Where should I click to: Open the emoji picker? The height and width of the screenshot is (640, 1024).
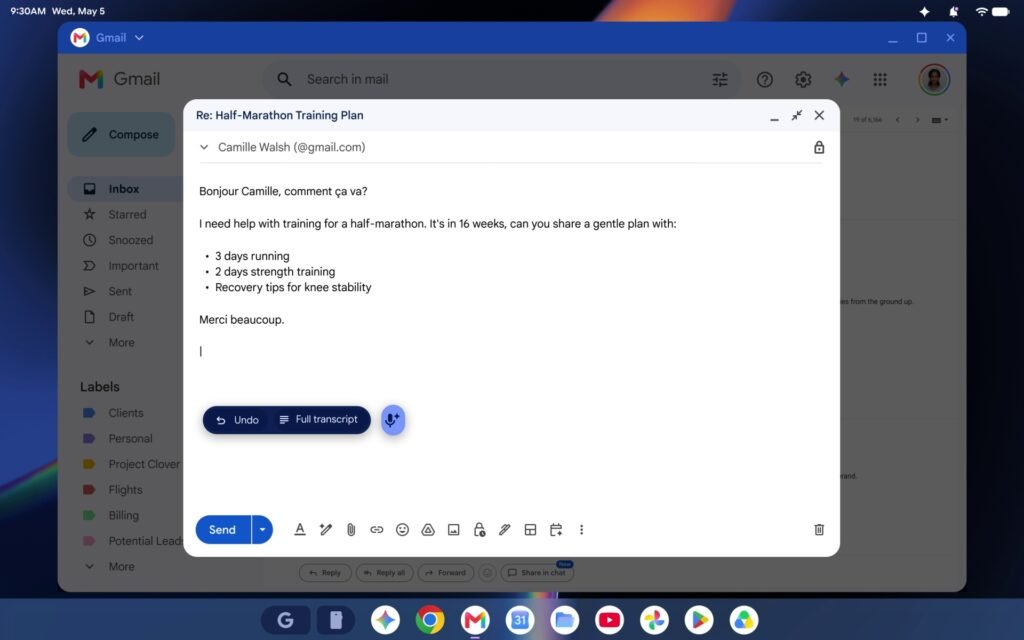point(402,530)
